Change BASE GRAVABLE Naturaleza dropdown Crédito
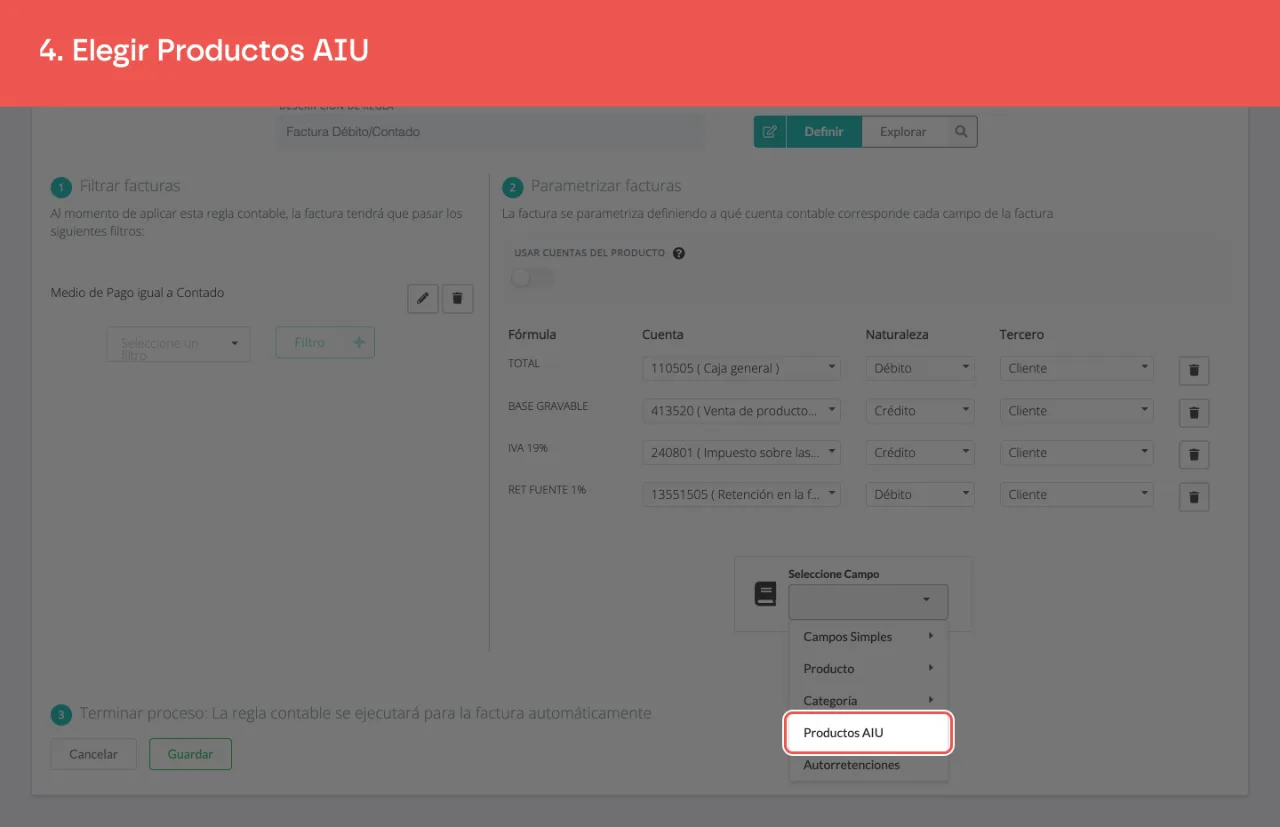The image size is (1280, 827). [x=920, y=410]
